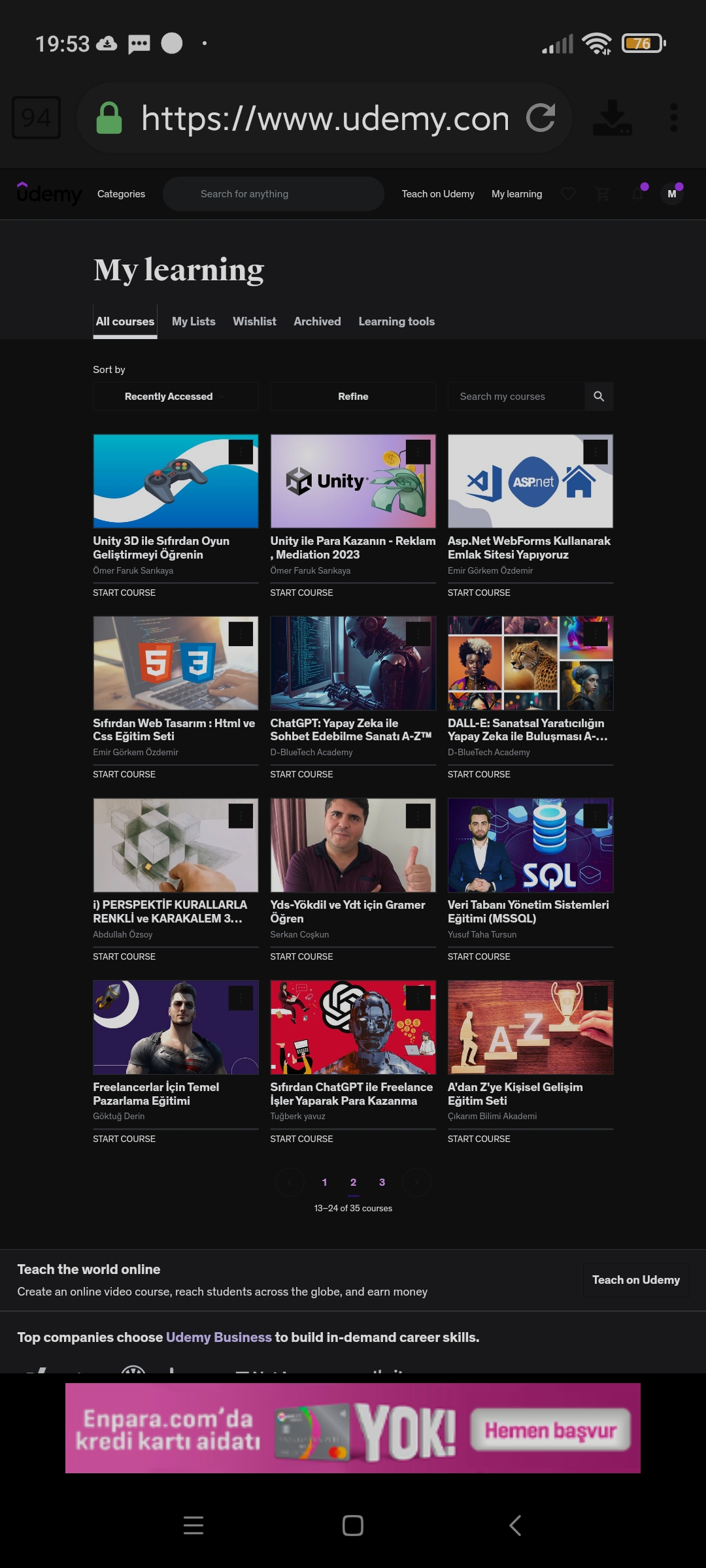Click the Enpara.com credit card ad banner
706x1568 pixels.
(x=353, y=1428)
